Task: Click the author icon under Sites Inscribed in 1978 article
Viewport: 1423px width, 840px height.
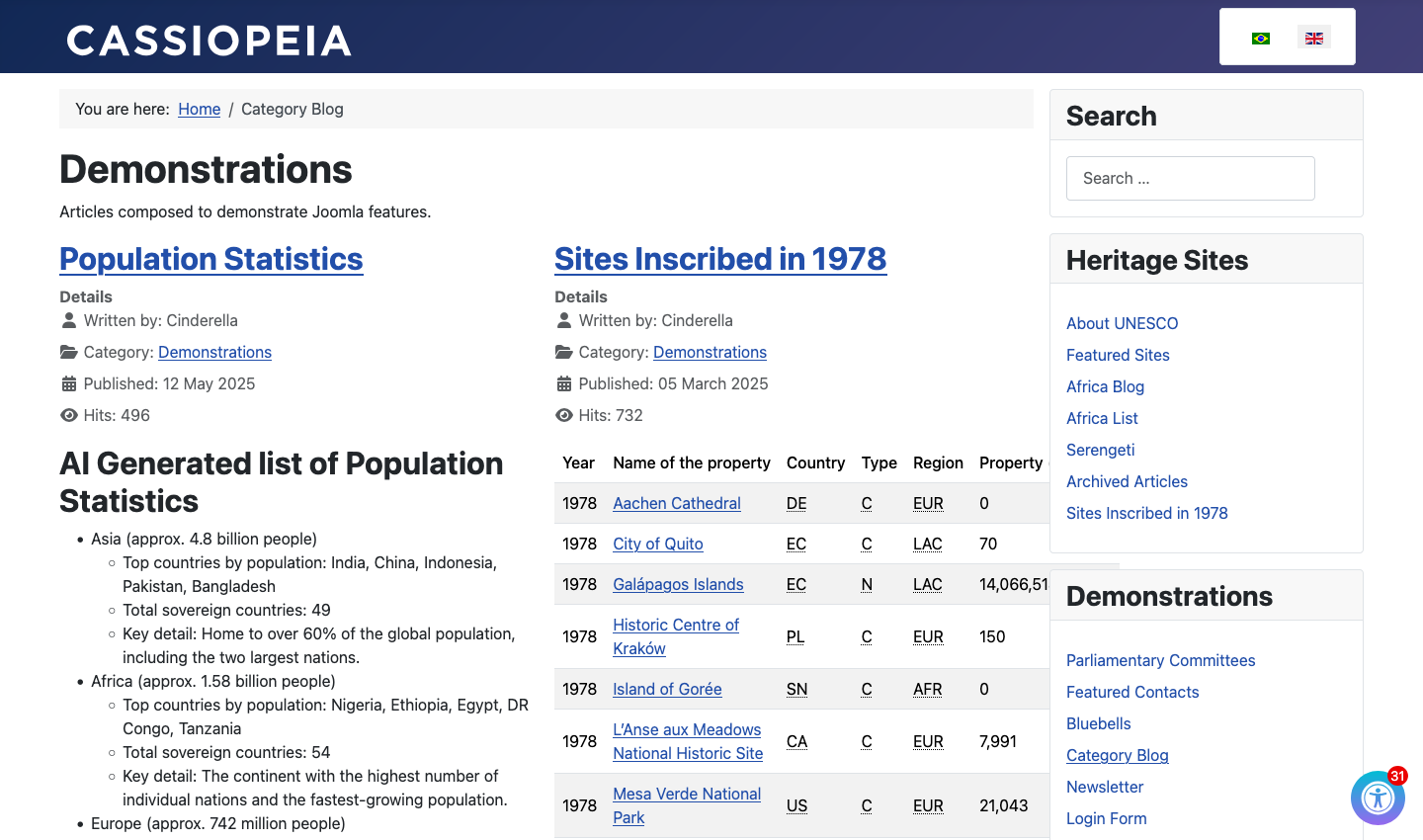Action: [563, 320]
